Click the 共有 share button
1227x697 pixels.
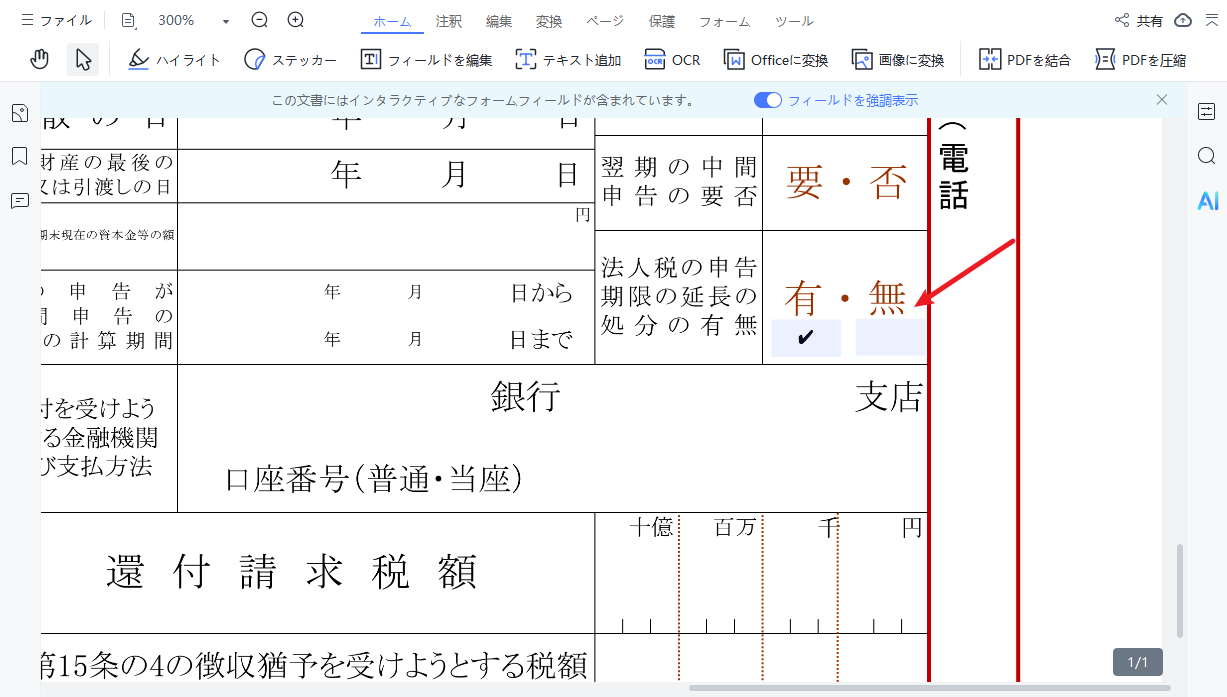tap(1144, 19)
